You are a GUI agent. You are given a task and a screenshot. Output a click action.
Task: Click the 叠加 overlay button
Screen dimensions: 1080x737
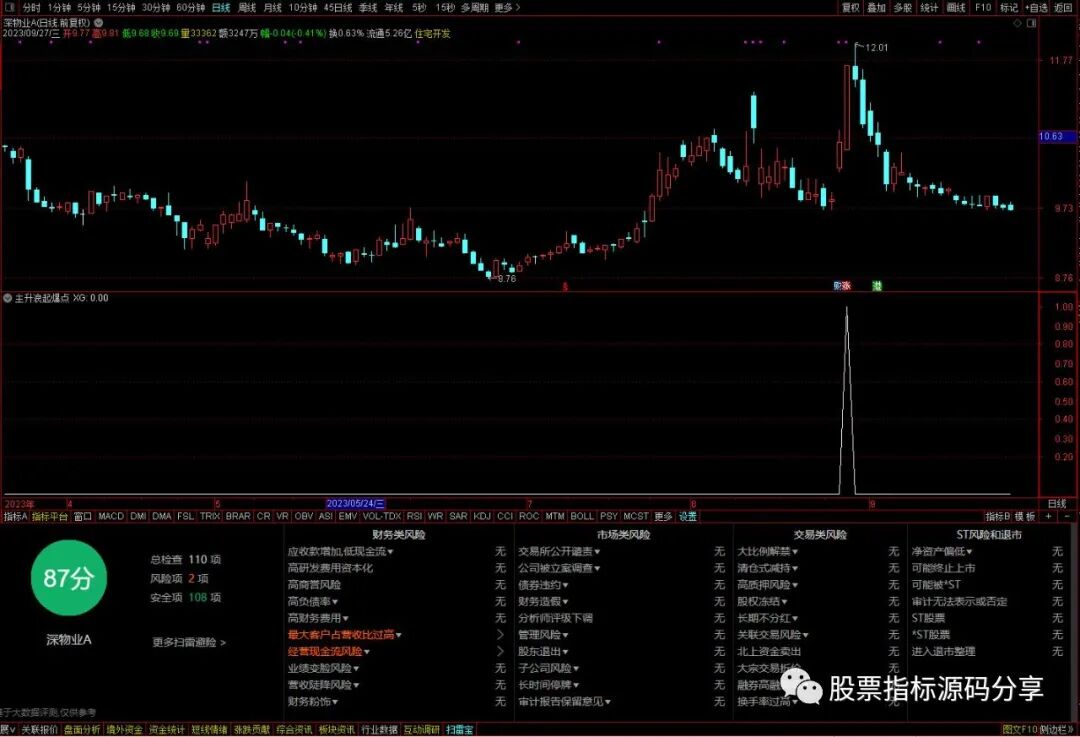click(876, 8)
